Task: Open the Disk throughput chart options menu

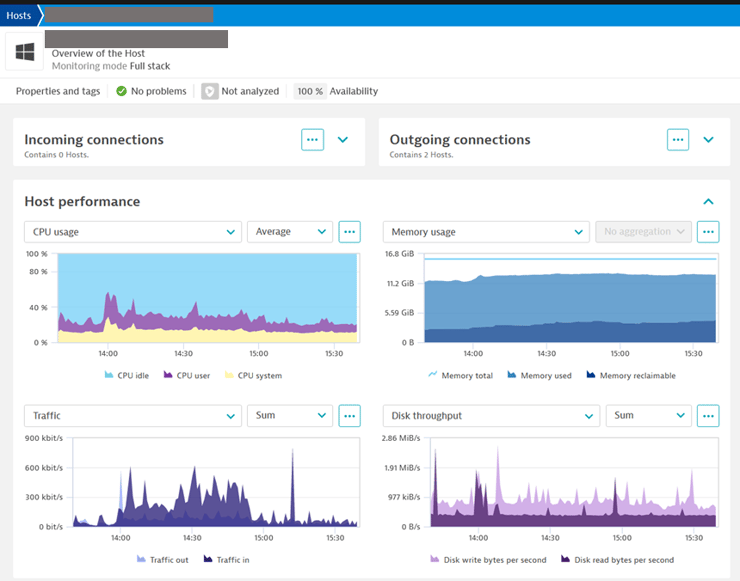Action: click(x=708, y=416)
